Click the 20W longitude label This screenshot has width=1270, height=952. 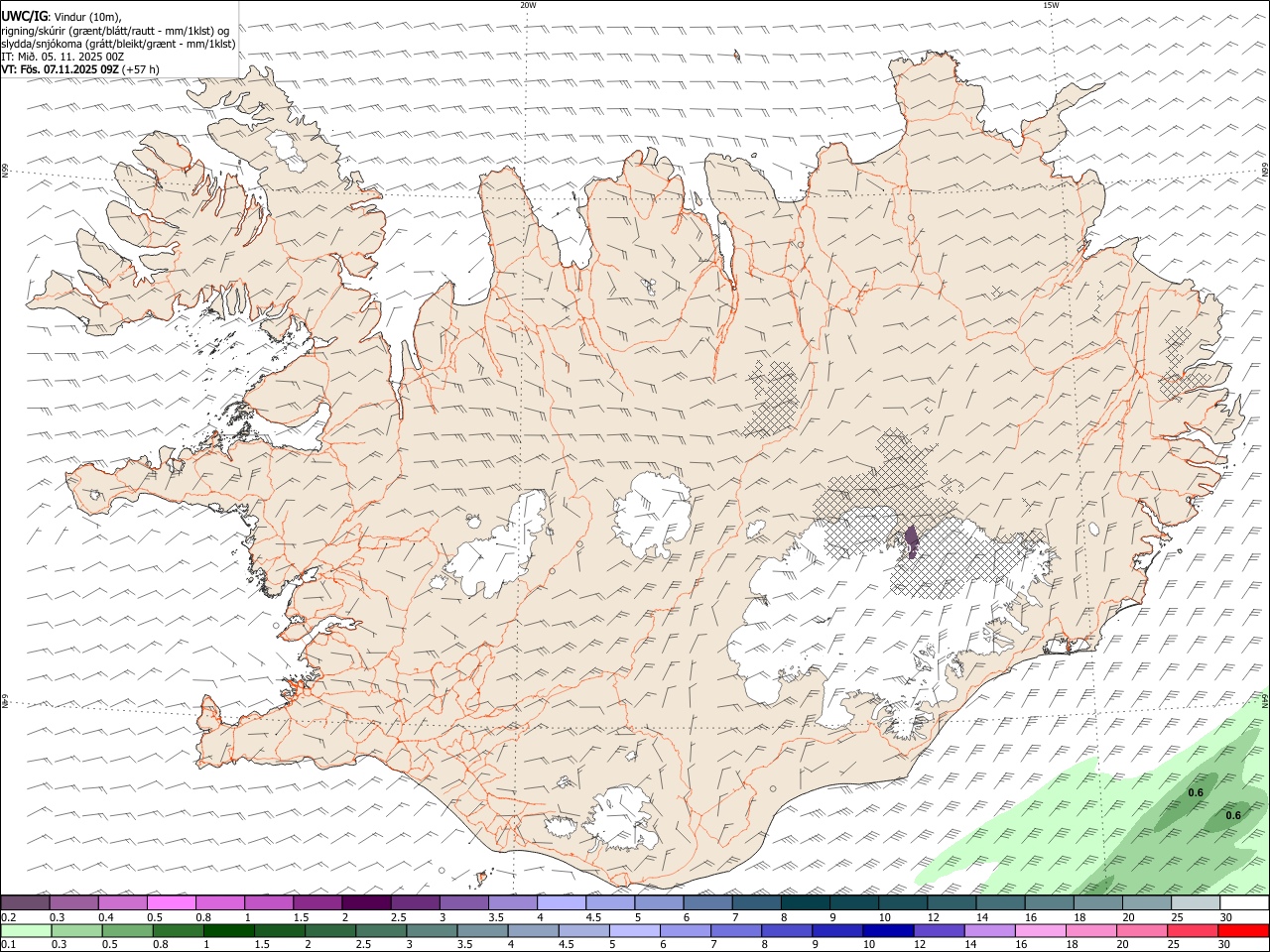(528, 5)
